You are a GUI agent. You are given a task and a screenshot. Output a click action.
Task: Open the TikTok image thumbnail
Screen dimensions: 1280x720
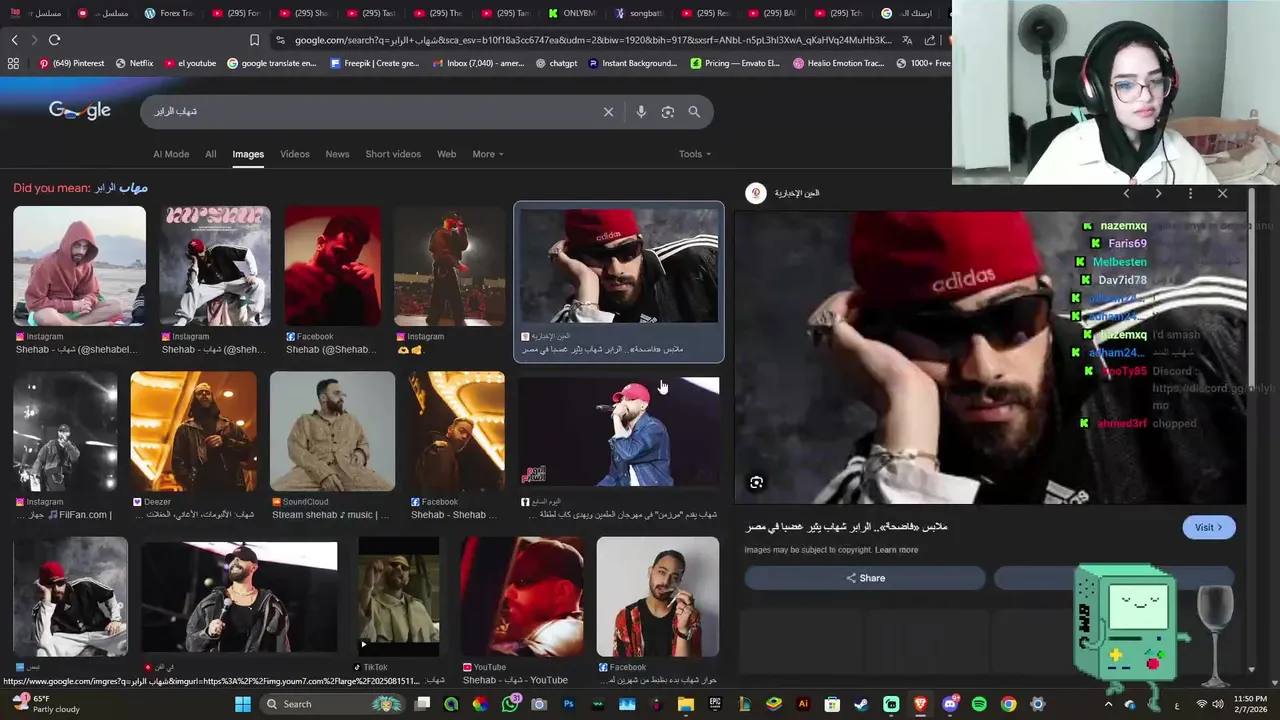pos(398,596)
